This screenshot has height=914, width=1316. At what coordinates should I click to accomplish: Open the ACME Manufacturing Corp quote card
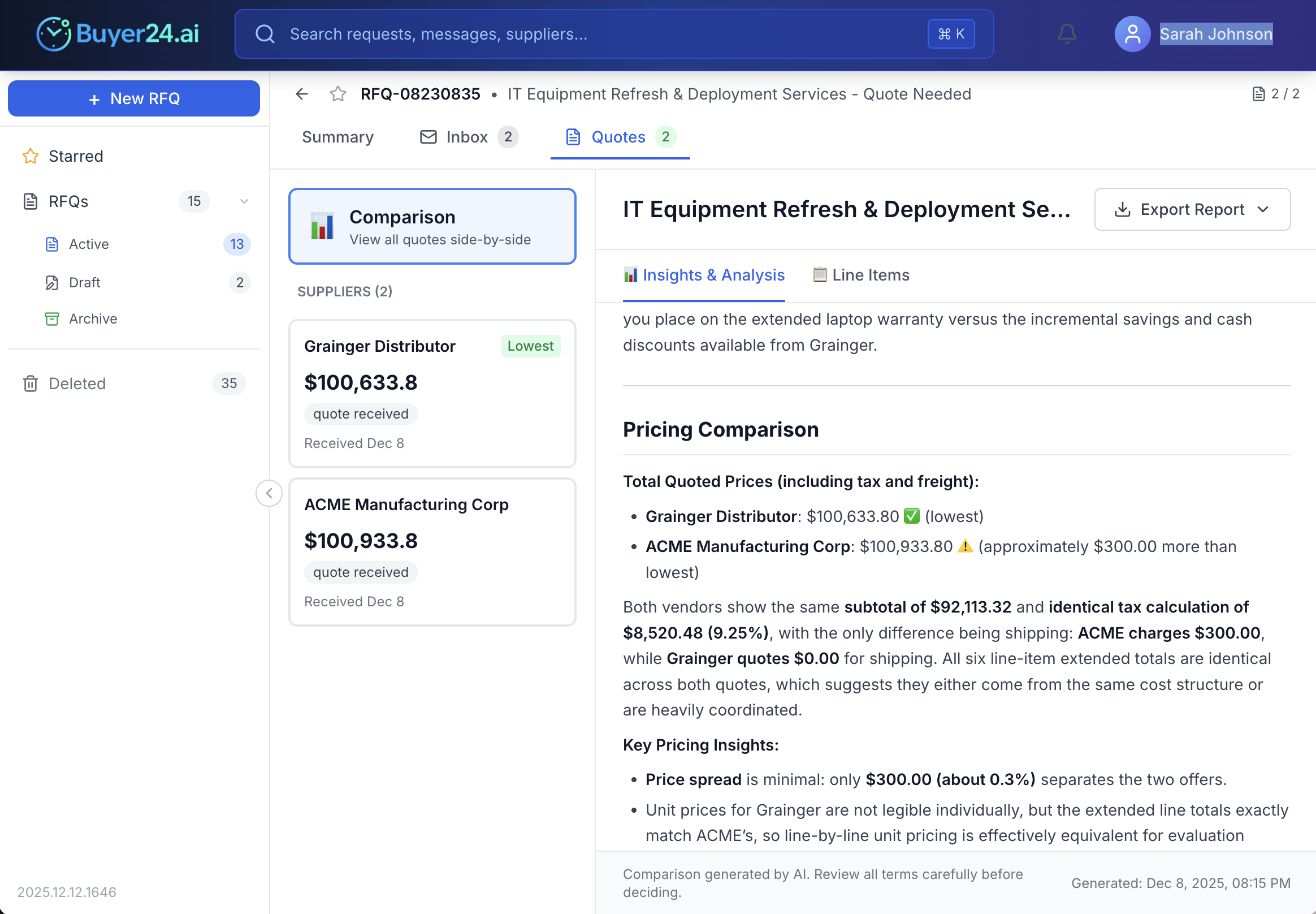(x=432, y=551)
